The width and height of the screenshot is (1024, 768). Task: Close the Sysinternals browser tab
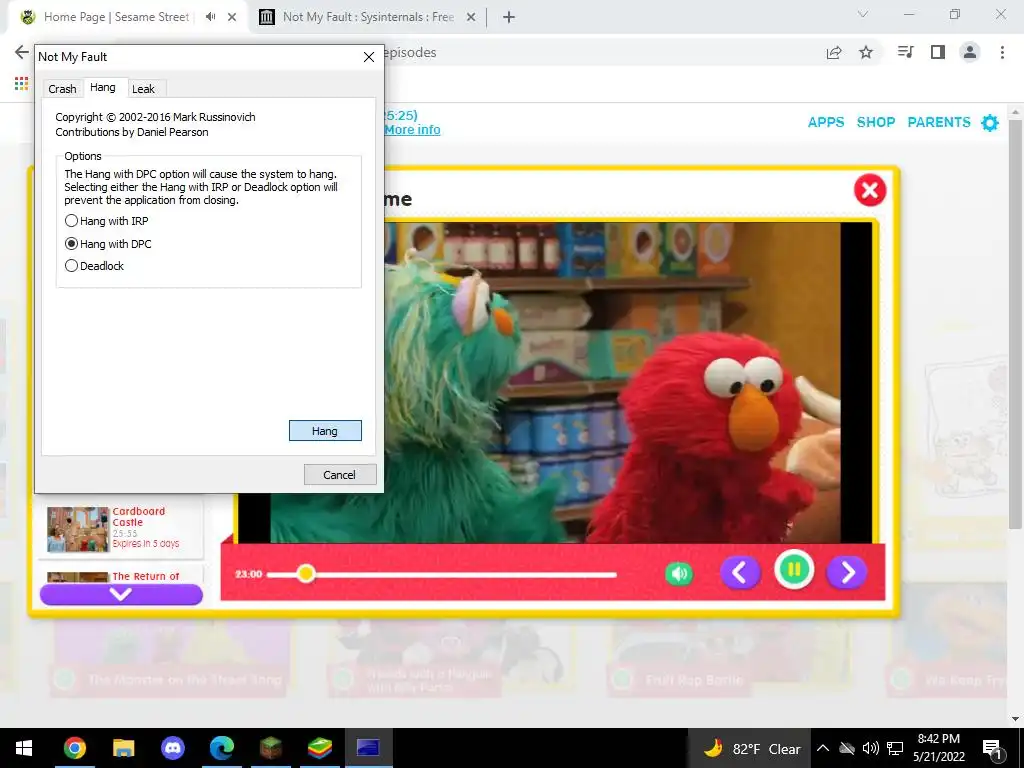coord(471,17)
